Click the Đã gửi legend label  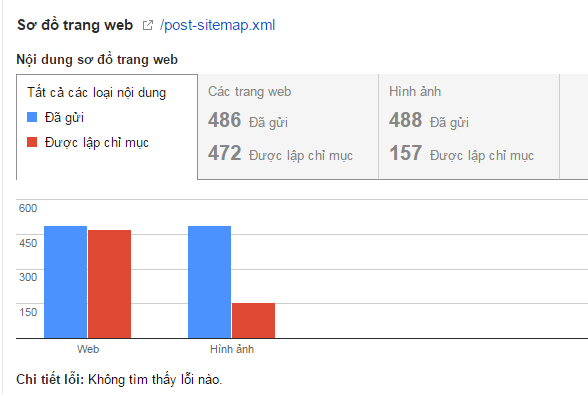pyautogui.click(x=64, y=117)
